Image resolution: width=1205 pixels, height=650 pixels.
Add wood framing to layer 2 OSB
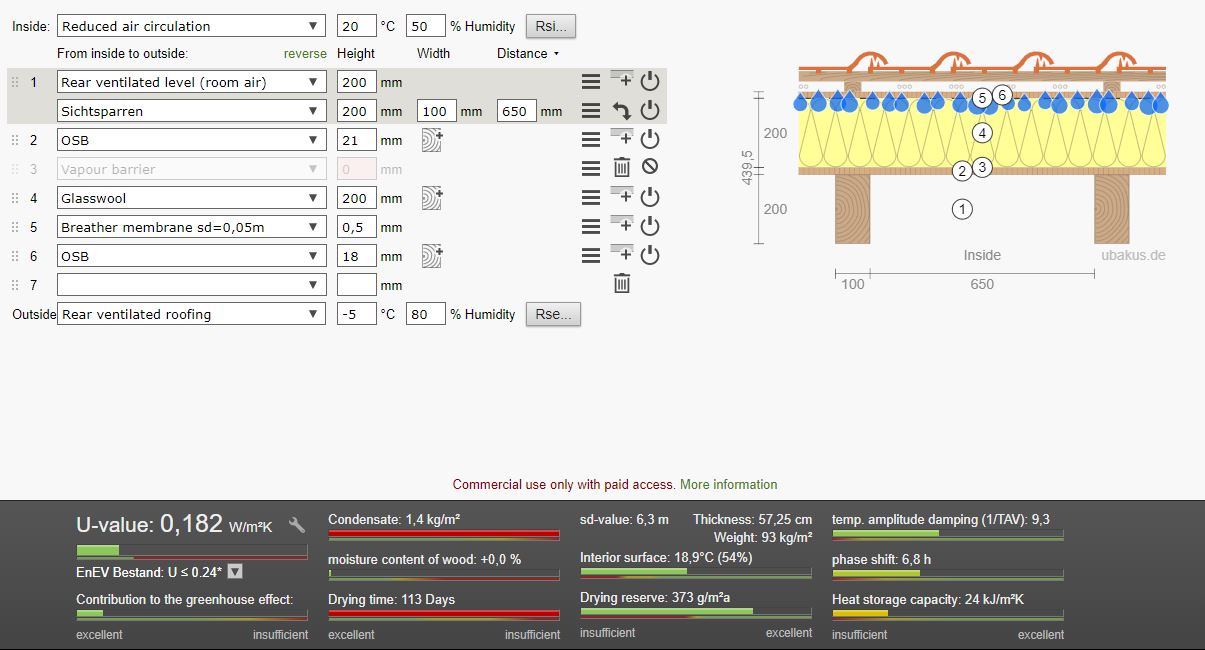coord(432,140)
